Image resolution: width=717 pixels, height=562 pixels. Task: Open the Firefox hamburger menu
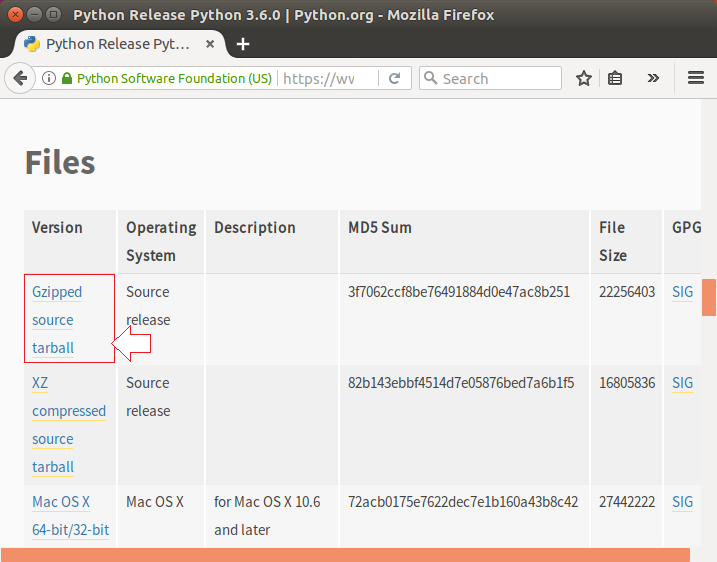tap(696, 78)
